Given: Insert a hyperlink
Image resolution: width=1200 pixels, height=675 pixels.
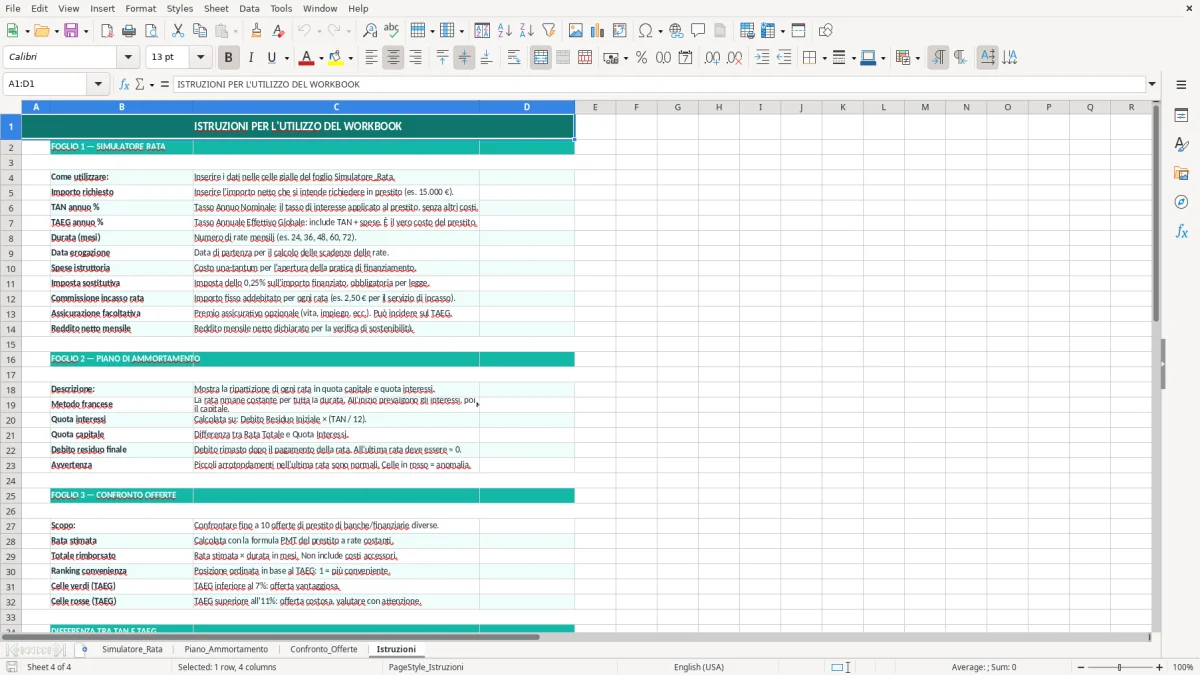Looking at the screenshot, I should click(676, 31).
